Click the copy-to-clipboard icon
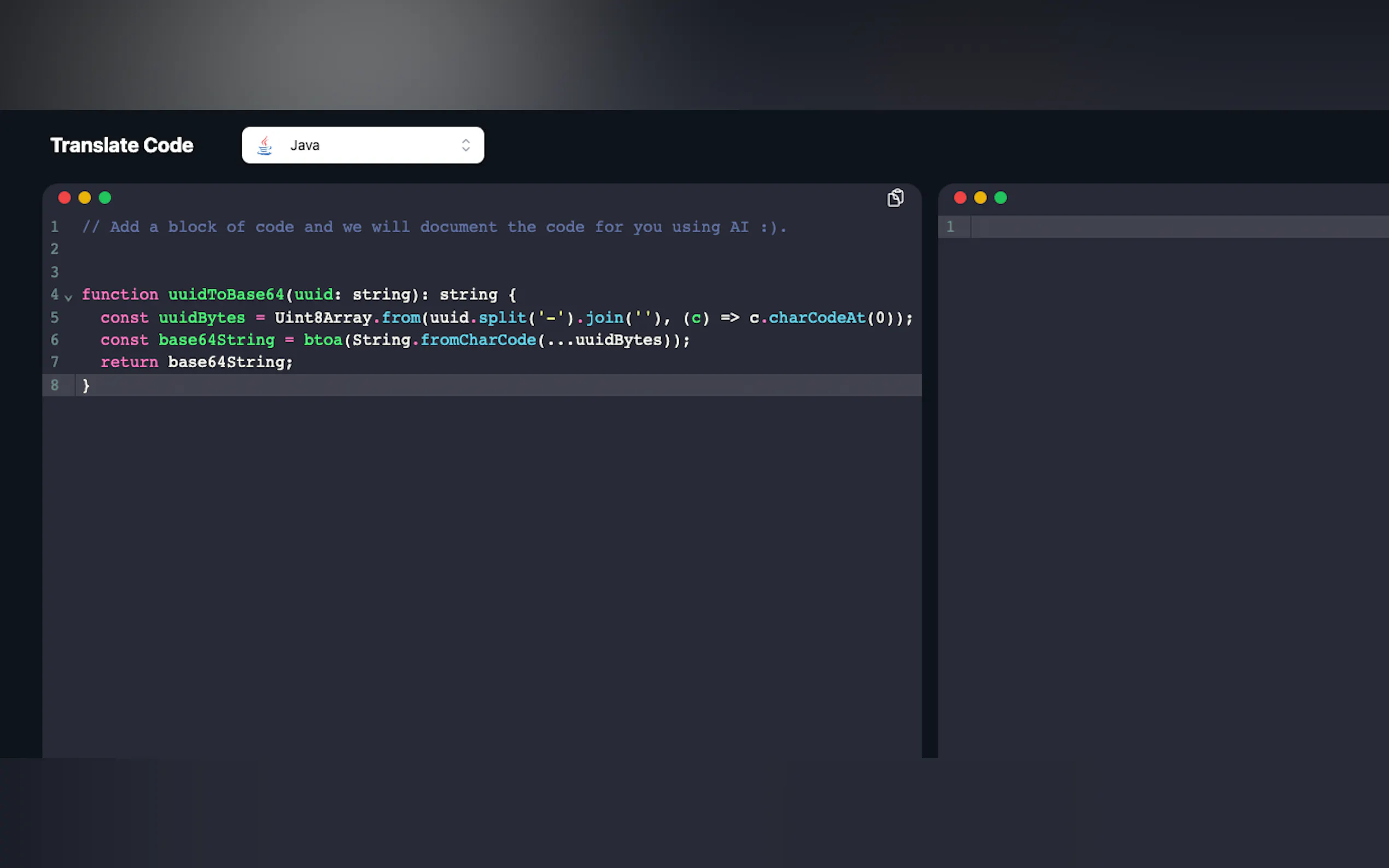The image size is (1389, 868). 895,197
